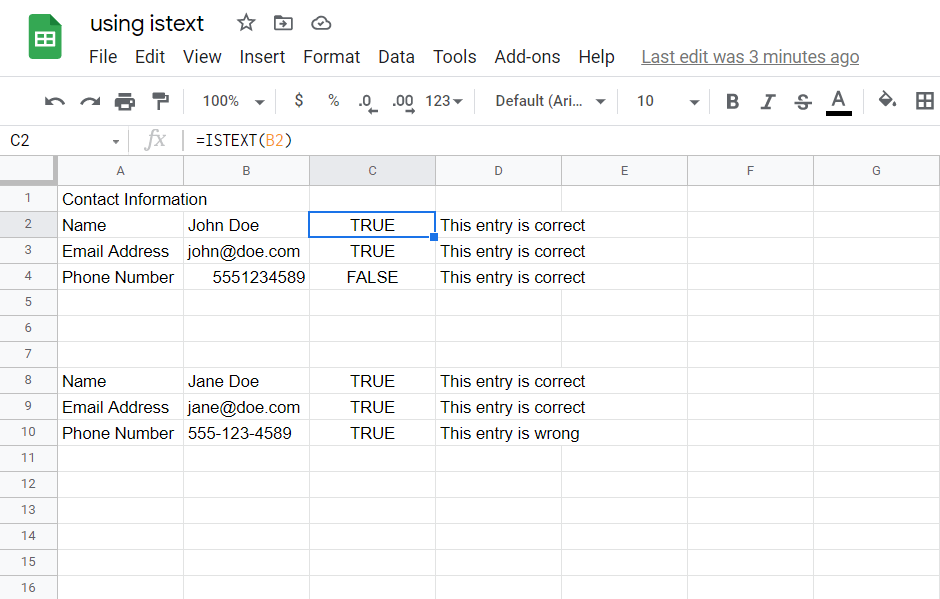Open the fill color picker
Viewport: 940px width, 599px height.
(887, 101)
